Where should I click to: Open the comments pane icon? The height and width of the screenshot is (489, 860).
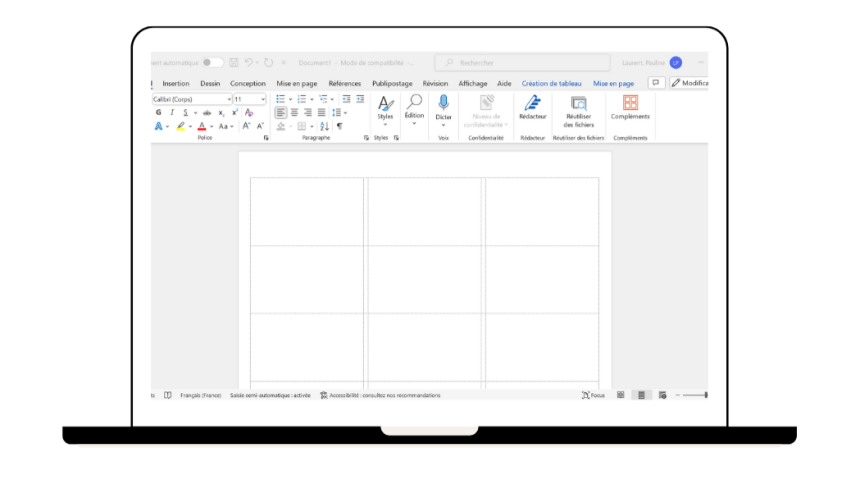click(656, 83)
